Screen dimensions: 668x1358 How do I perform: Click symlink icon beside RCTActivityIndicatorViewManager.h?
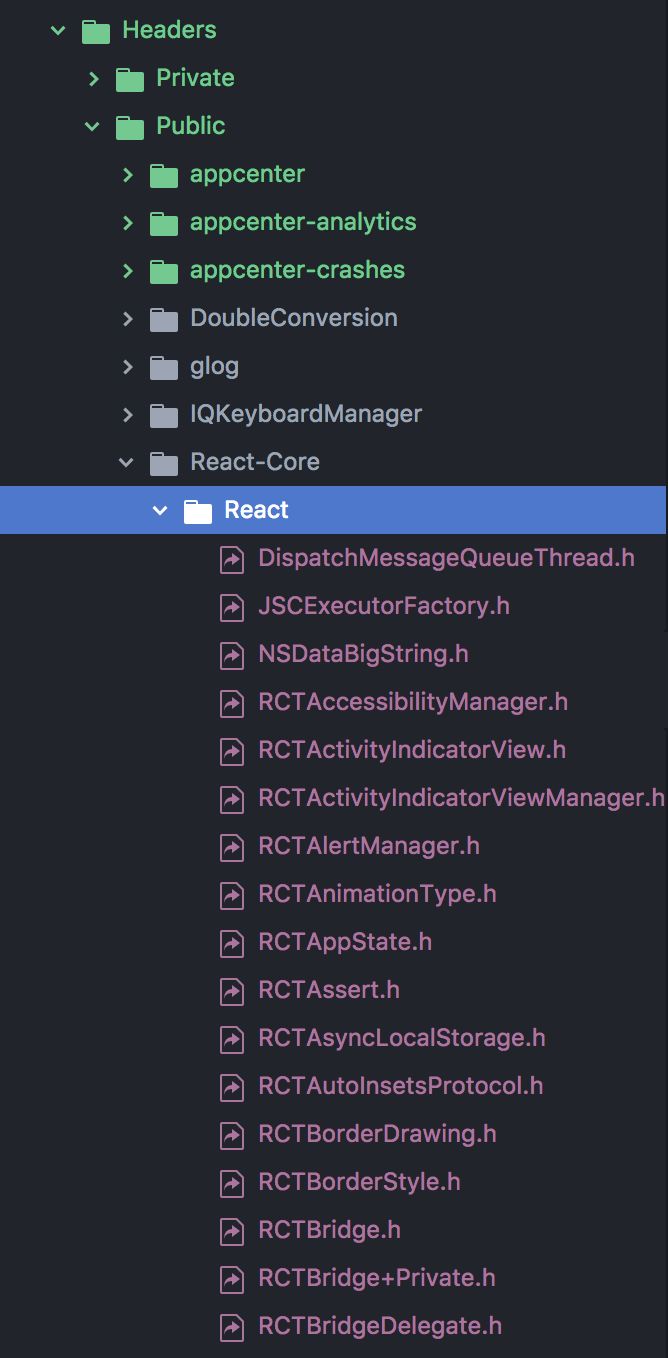(x=232, y=799)
